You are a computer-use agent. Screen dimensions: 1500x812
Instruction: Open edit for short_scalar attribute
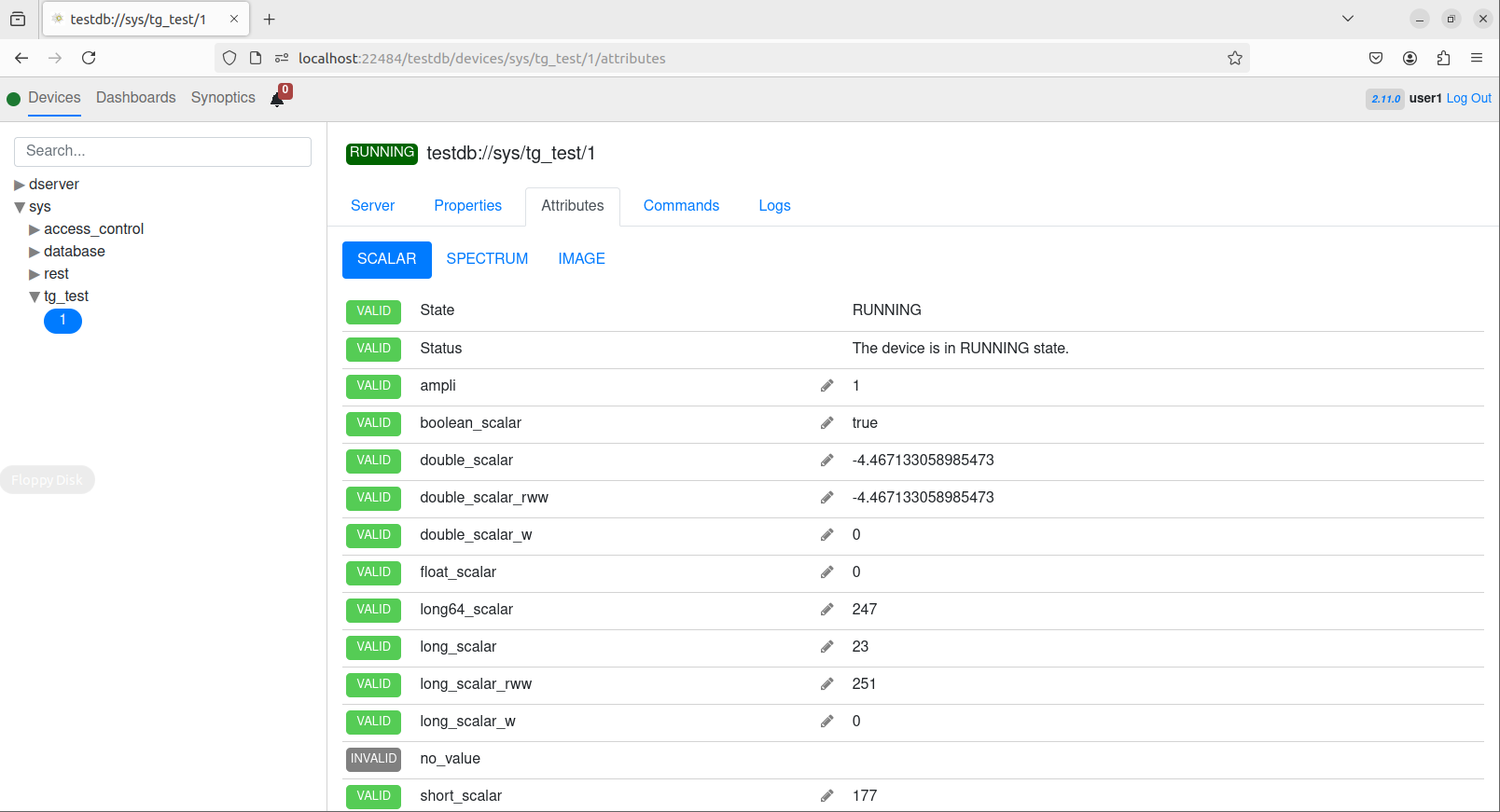(826, 796)
